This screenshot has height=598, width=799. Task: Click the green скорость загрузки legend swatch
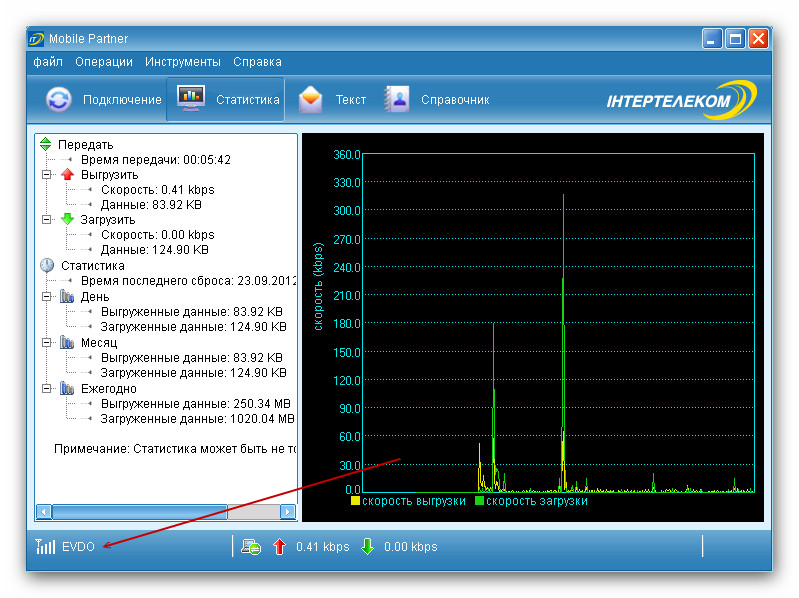tap(479, 501)
